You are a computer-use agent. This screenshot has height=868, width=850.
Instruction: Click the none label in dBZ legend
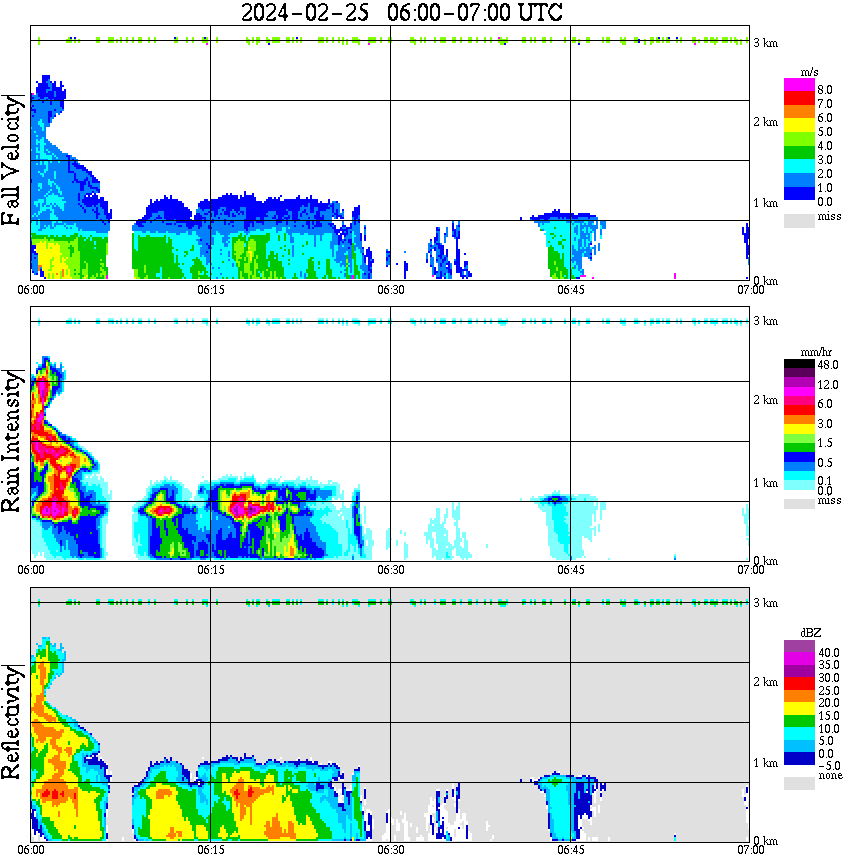point(830,776)
